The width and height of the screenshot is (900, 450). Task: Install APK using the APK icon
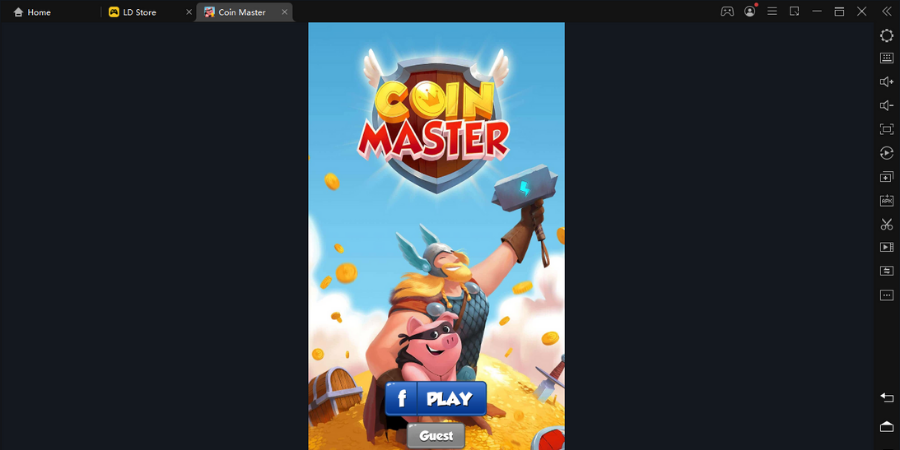[886, 200]
